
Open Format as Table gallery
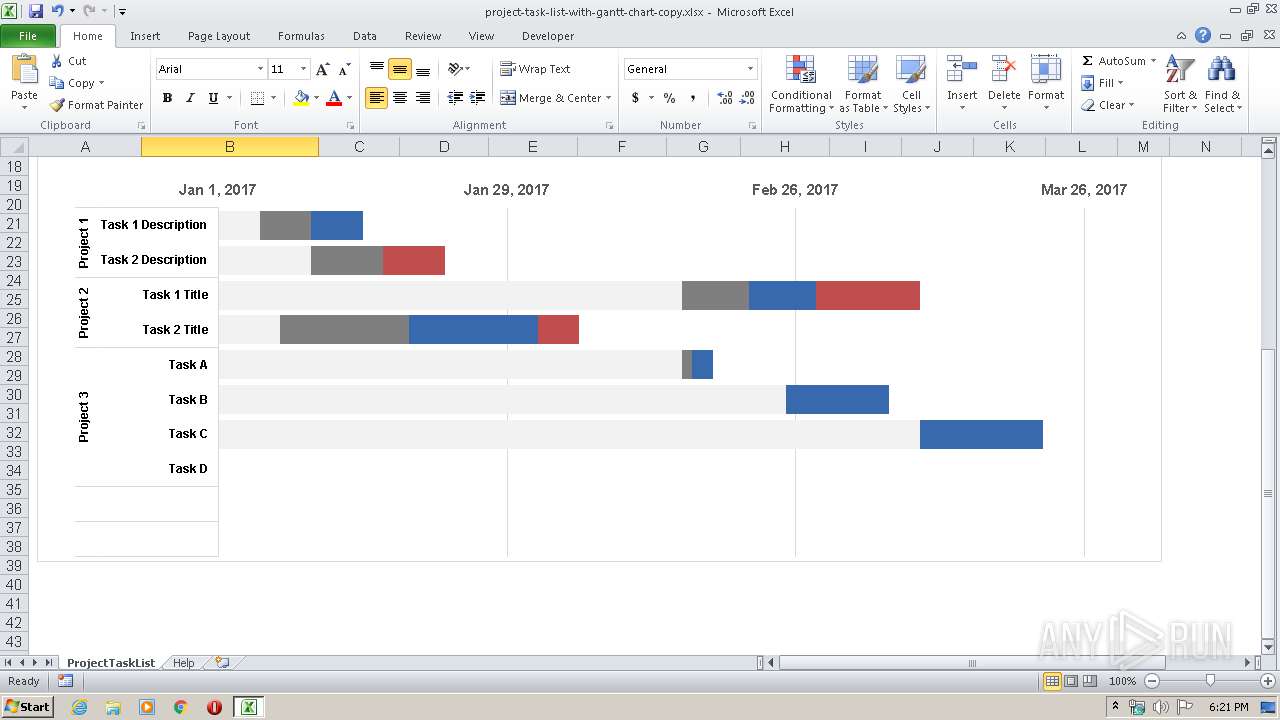863,84
